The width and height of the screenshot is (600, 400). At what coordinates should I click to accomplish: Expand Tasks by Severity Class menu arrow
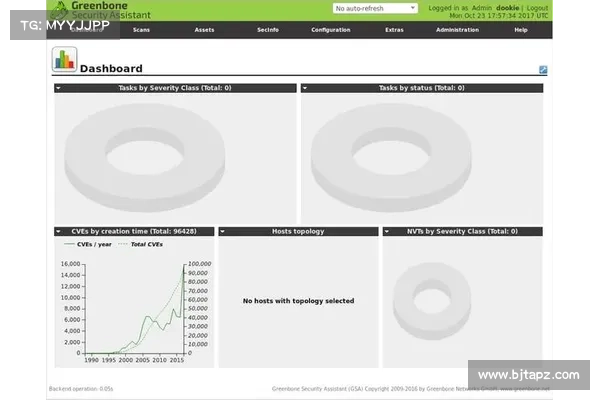tap(58, 88)
